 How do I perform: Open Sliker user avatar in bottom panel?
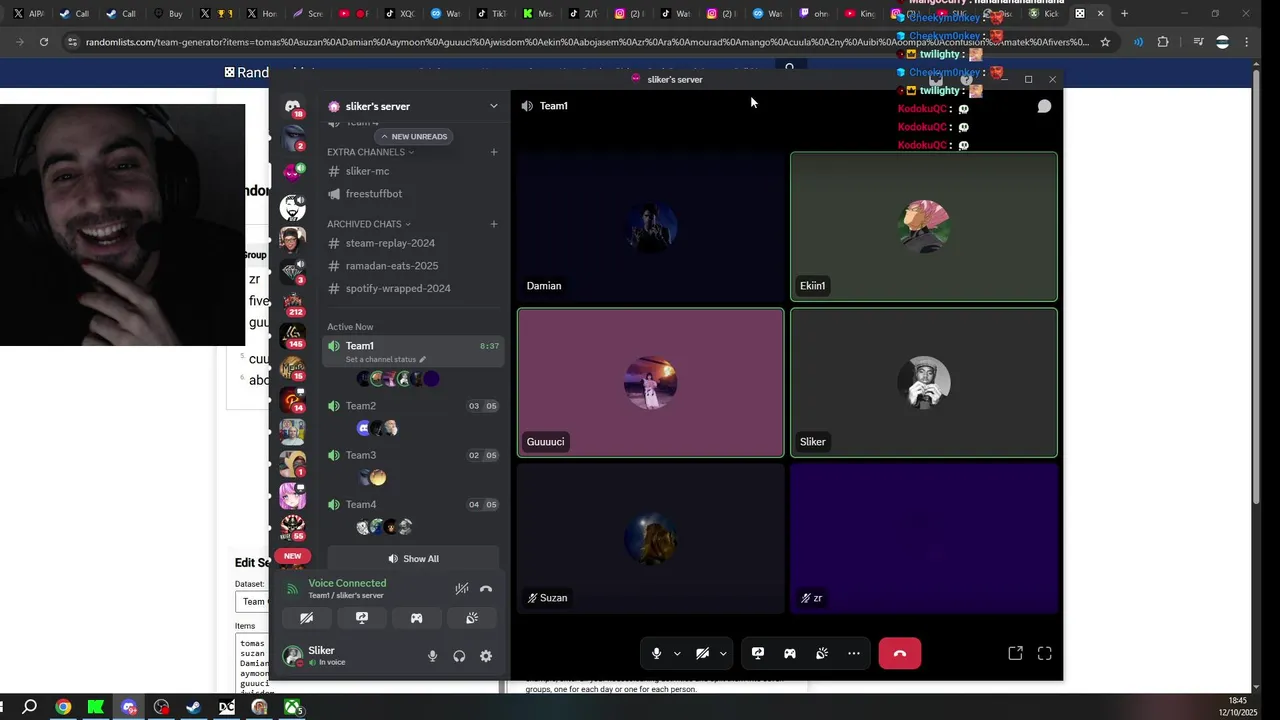(x=292, y=656)
